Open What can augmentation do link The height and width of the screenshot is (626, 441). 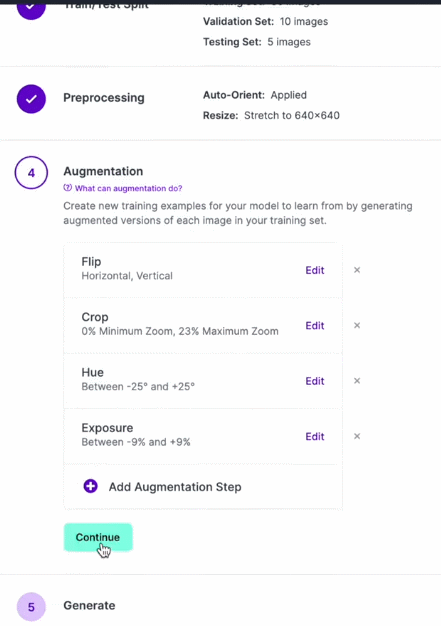(x=128, y=188)
